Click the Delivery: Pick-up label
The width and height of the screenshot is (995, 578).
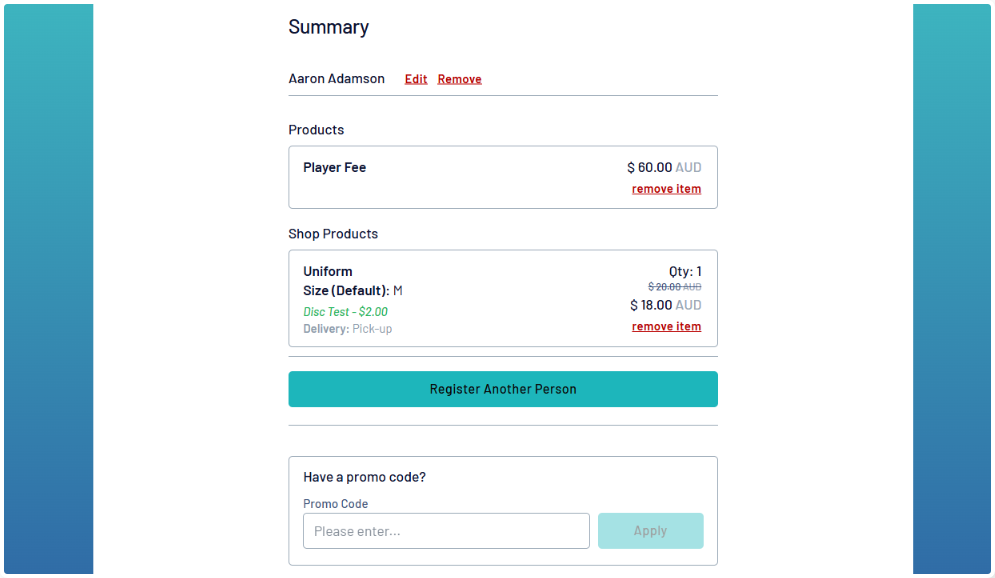tap(347, 329)
